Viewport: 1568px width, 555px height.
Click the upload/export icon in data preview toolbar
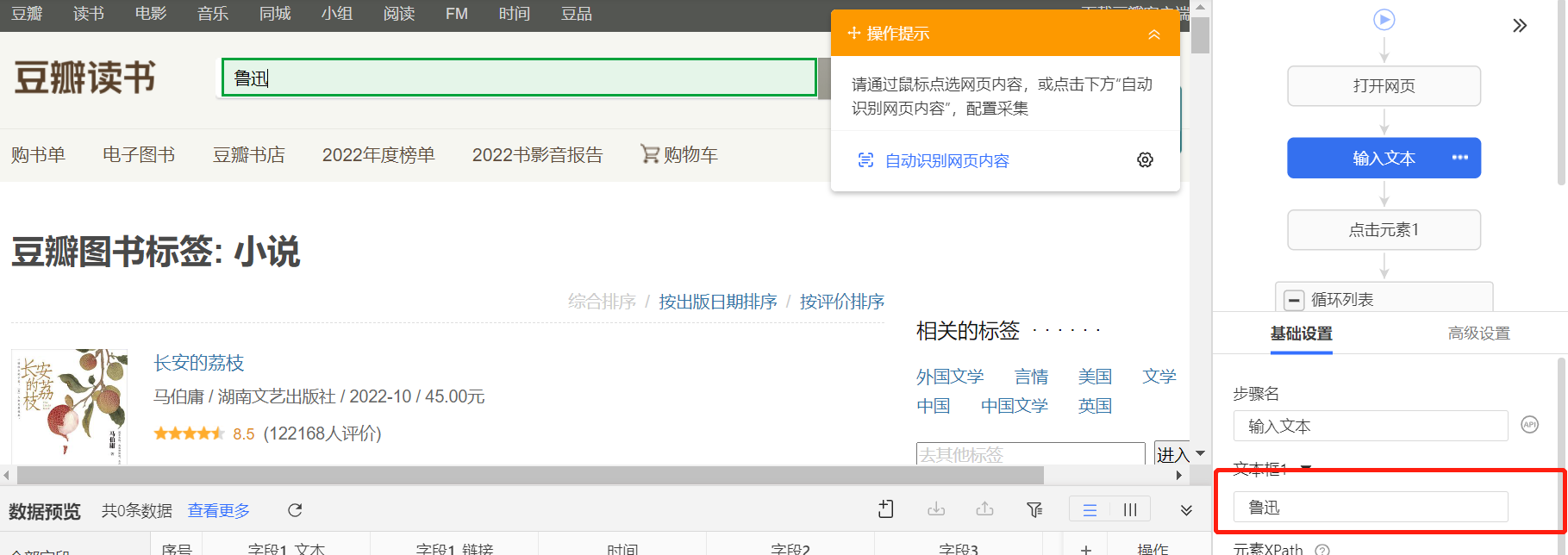click(x=984, y=509)
